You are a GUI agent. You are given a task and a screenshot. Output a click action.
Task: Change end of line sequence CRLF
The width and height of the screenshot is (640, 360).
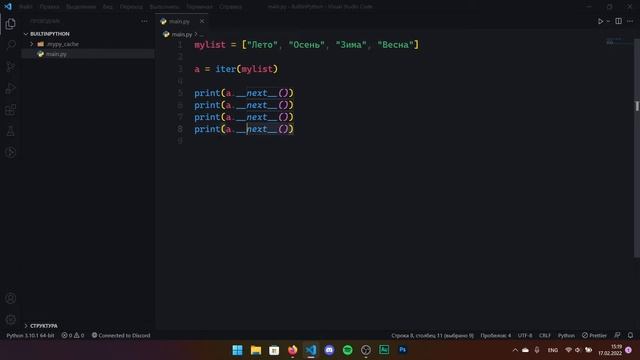point(544,336)
